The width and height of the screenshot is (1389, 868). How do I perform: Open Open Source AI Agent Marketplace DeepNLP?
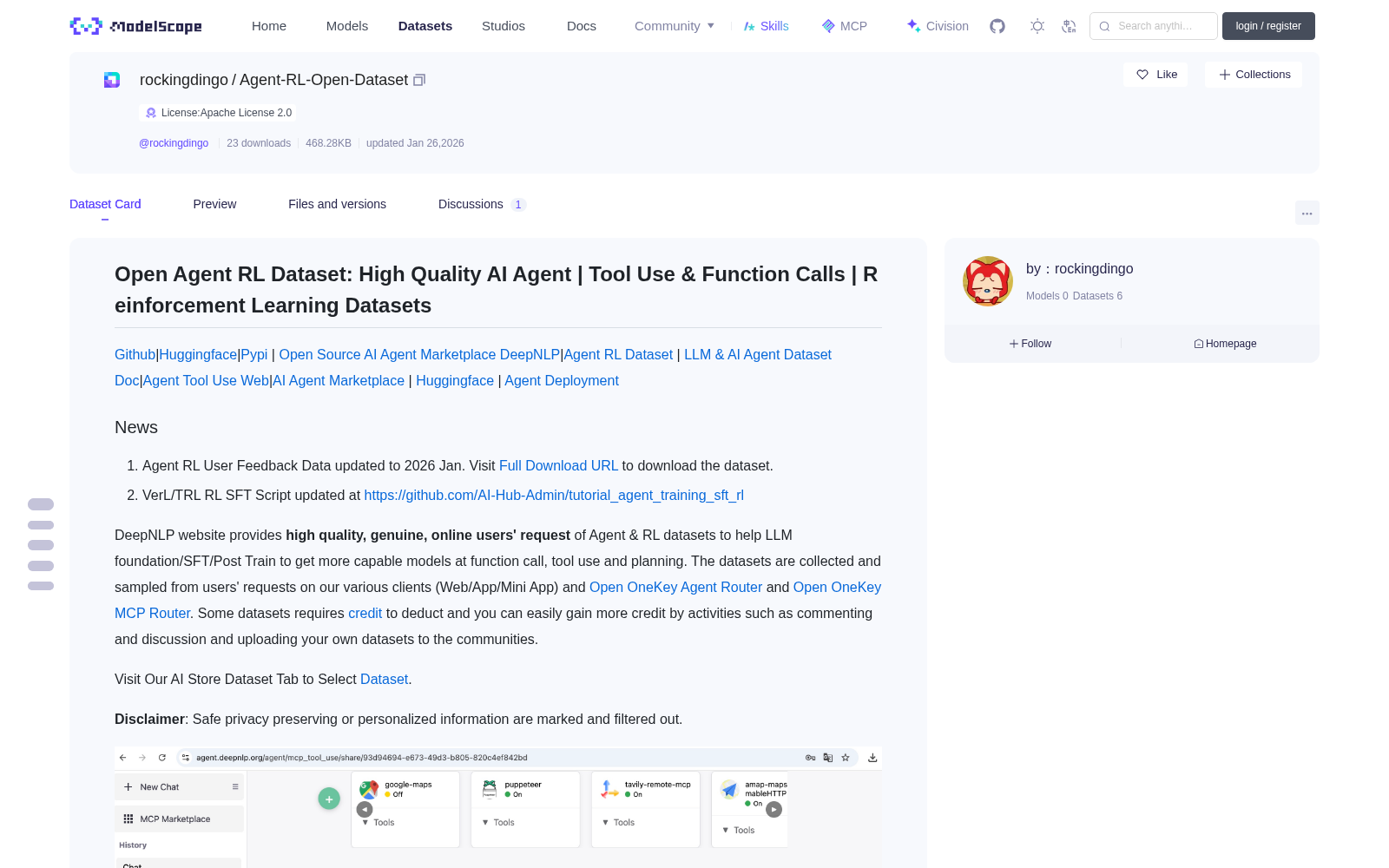[x=419, y=354]
